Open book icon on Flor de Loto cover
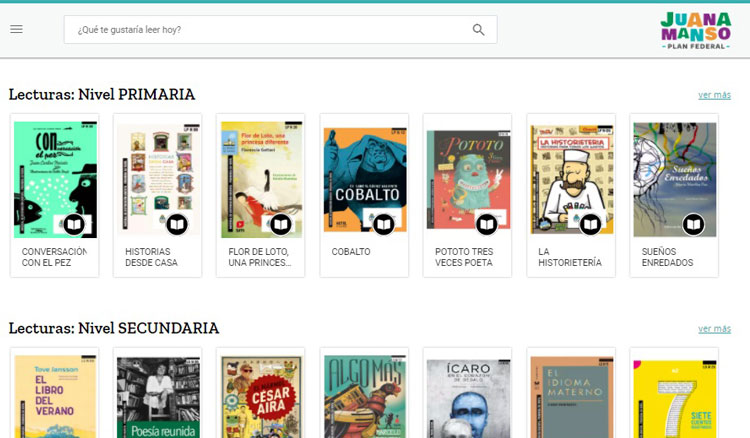 [x=280, y=224]
